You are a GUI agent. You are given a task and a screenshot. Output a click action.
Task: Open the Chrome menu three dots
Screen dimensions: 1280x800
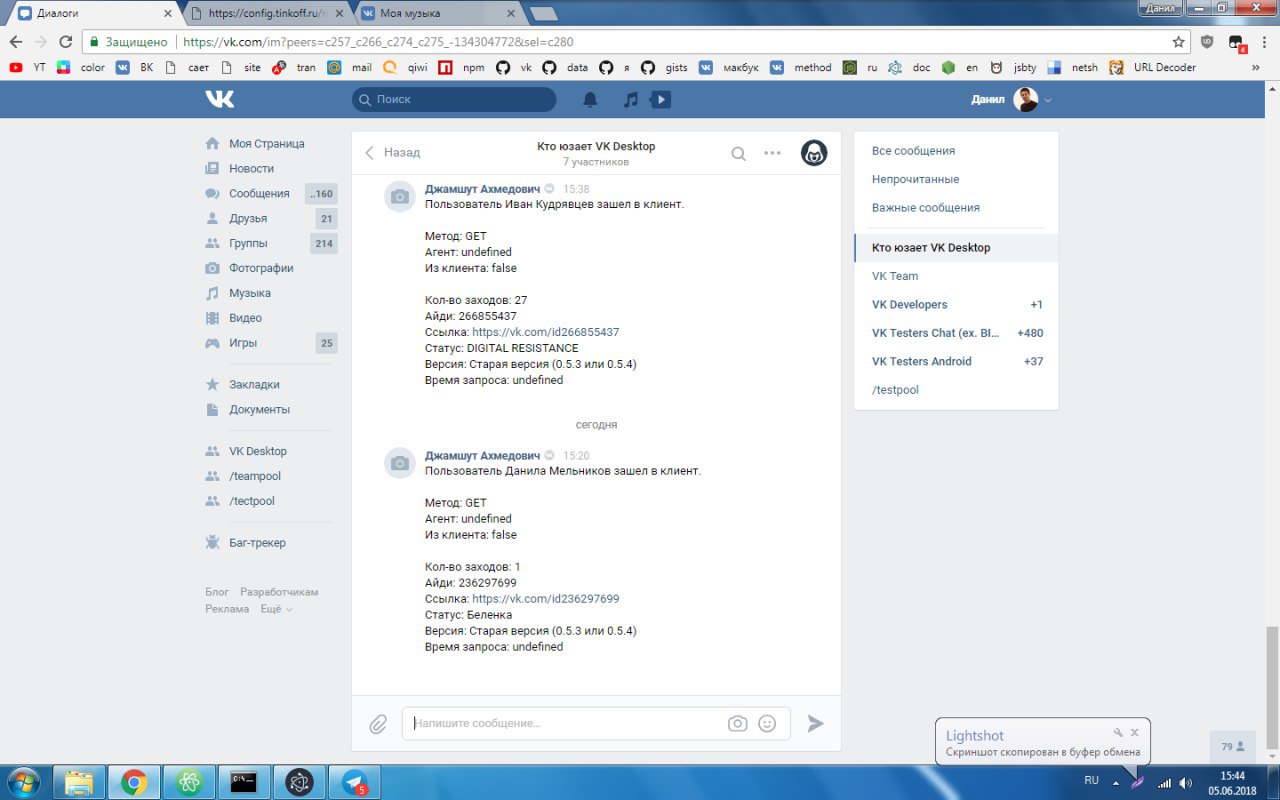(1264, 42)
